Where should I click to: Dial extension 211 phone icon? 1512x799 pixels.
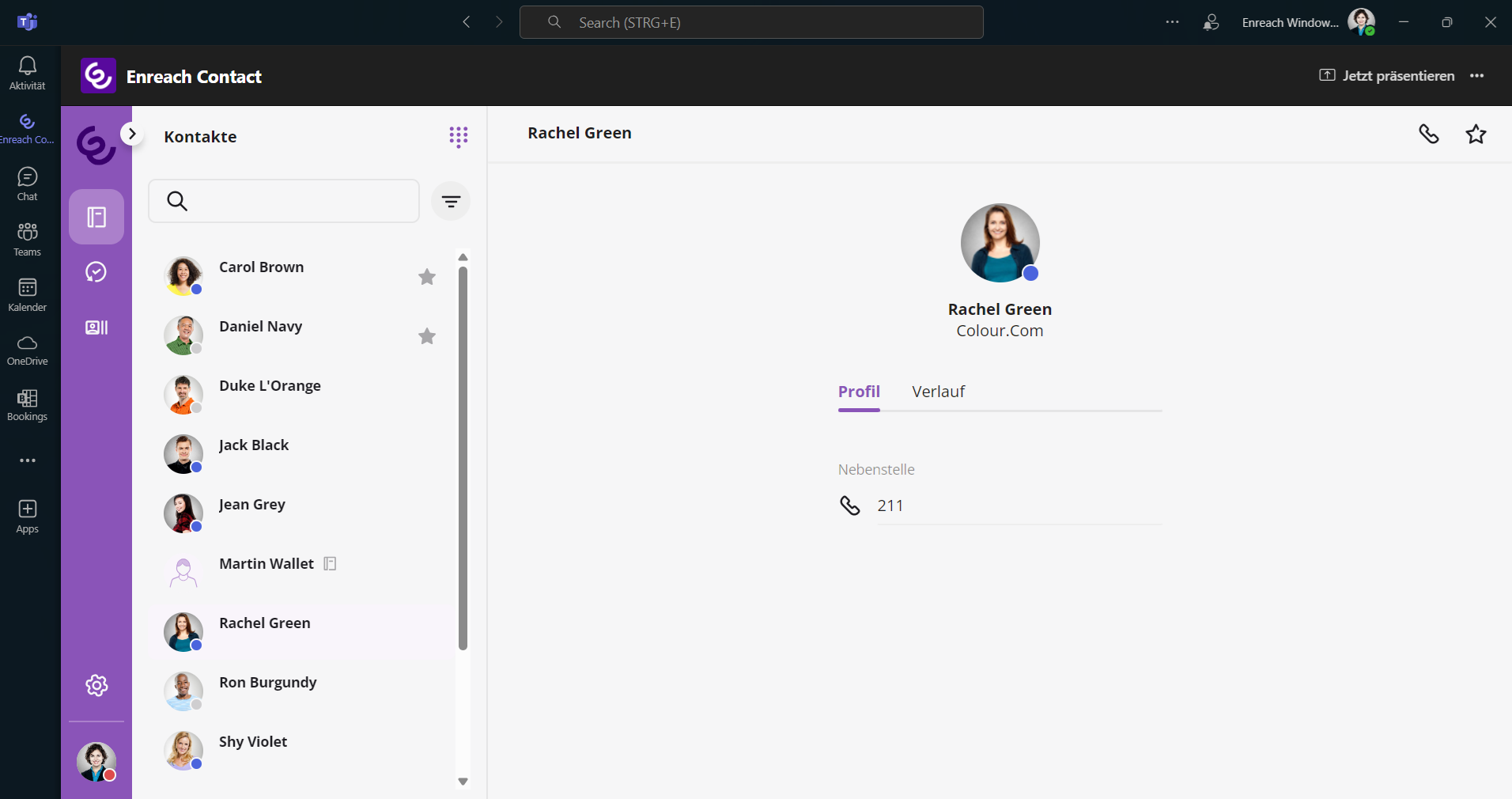point(849,506)
